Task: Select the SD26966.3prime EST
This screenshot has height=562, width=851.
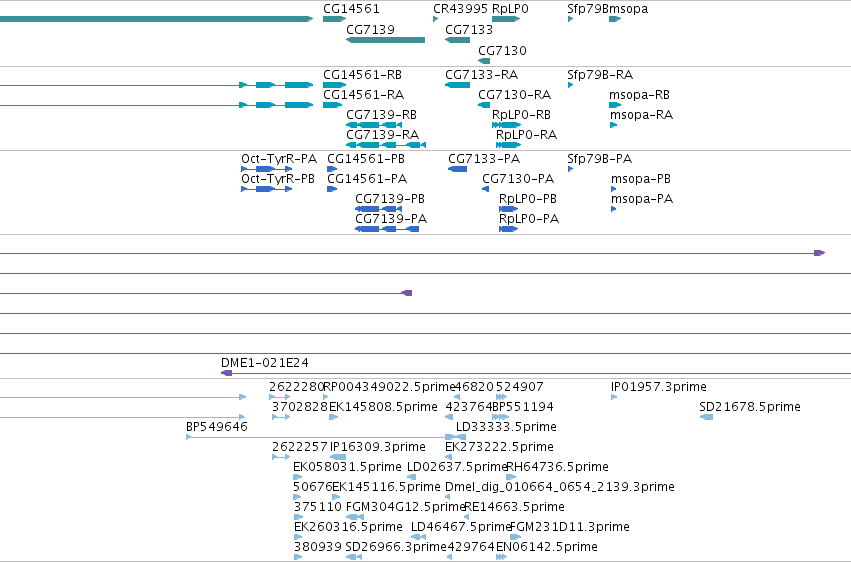Action: pos(353,557)
